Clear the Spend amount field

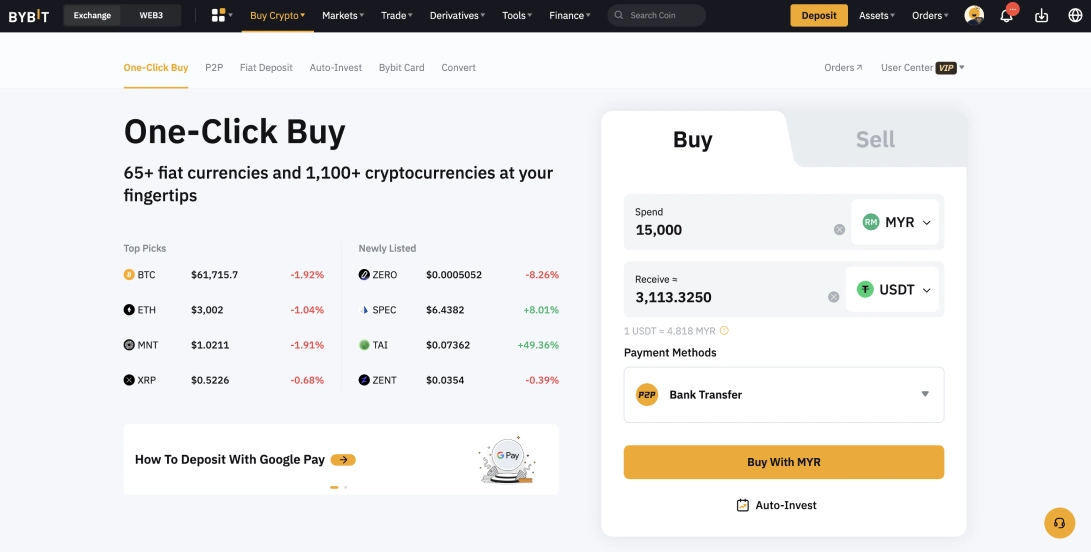pos(839,230)
